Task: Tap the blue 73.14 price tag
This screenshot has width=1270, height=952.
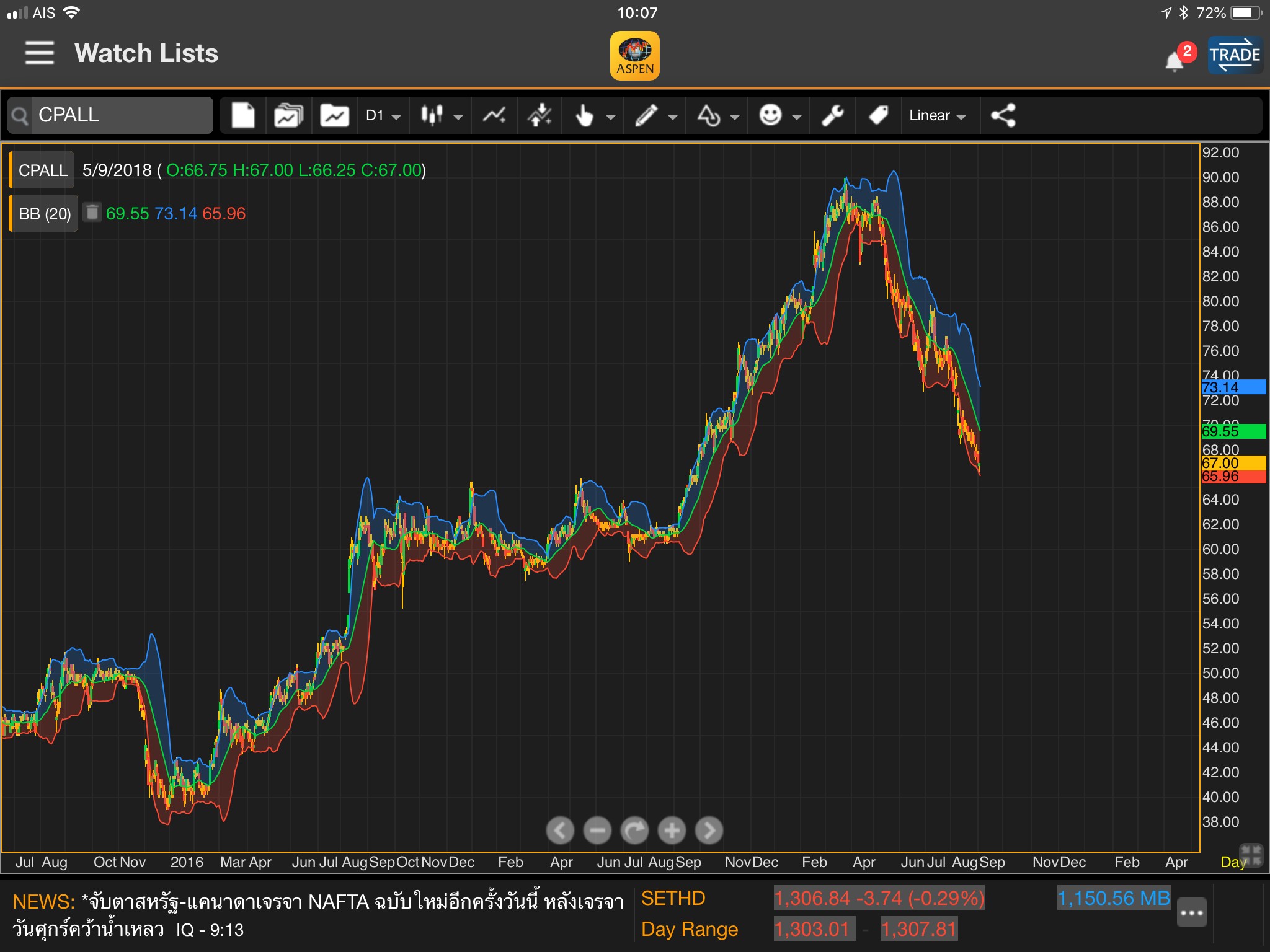Action: click(1233, 387)
